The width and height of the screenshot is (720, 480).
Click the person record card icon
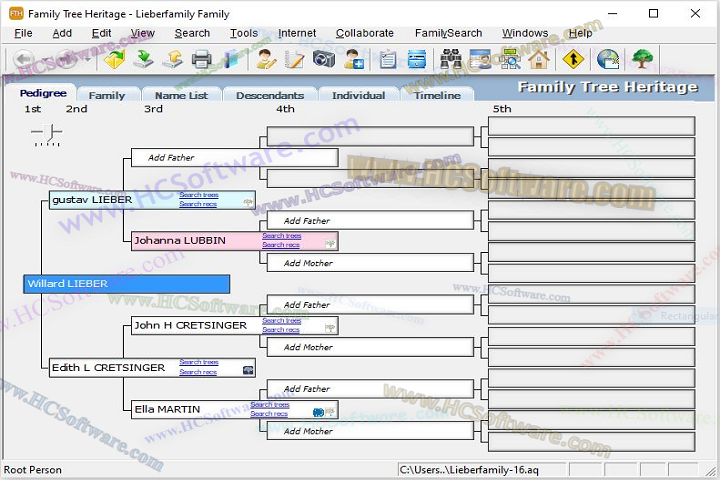point(480,59)
